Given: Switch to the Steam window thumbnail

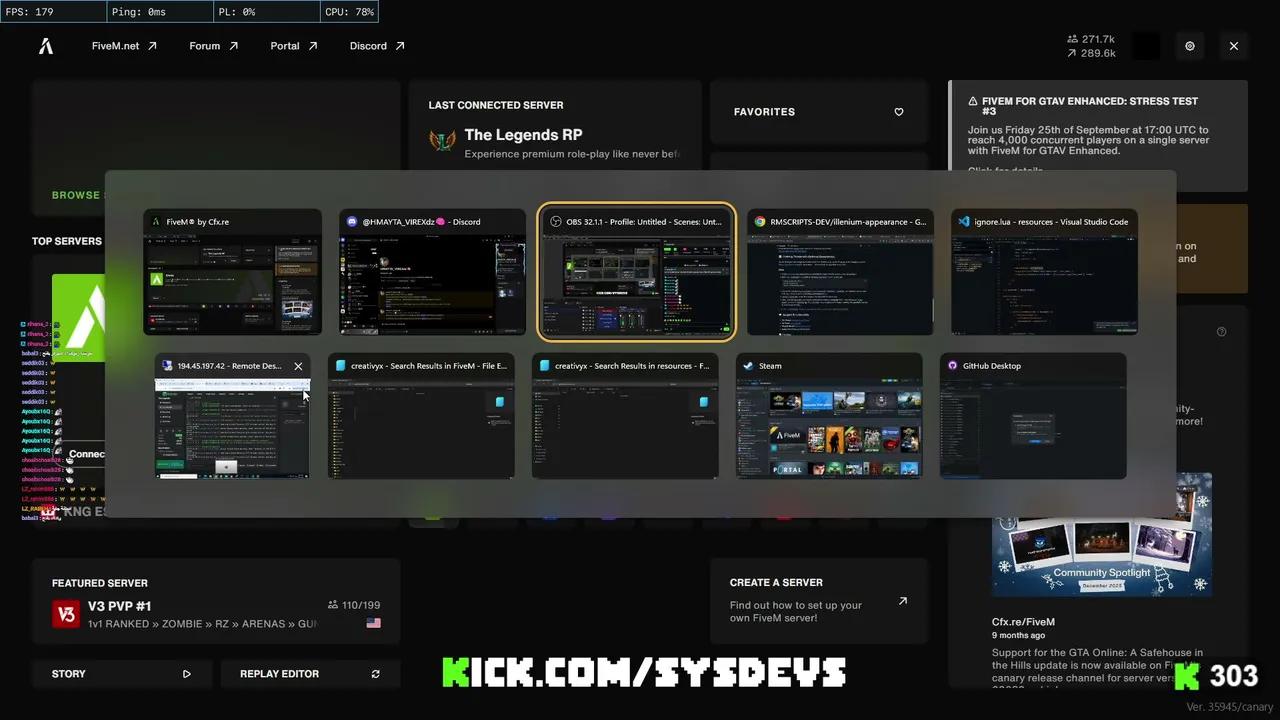Looking at the screenshot, I should [829, 416].
